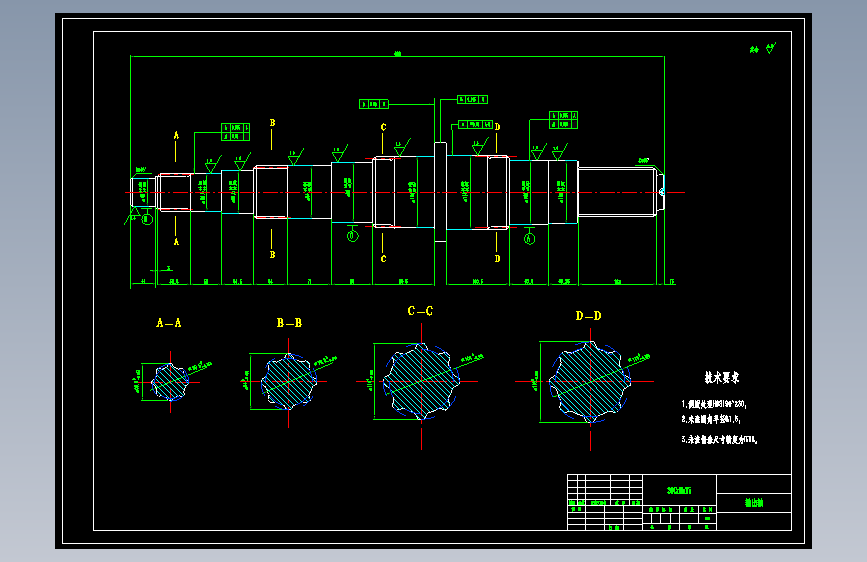Pick the two-row tolerance frame near section A

pos(236,132)
